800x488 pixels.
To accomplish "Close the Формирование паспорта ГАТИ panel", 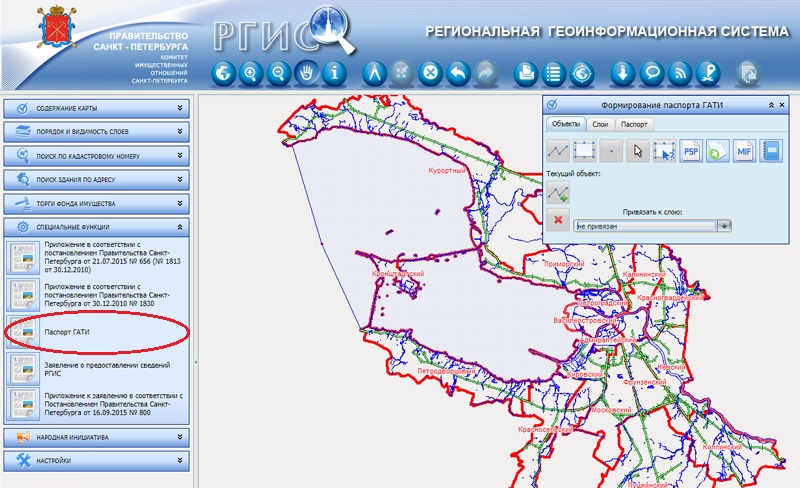I will point(782,105).
